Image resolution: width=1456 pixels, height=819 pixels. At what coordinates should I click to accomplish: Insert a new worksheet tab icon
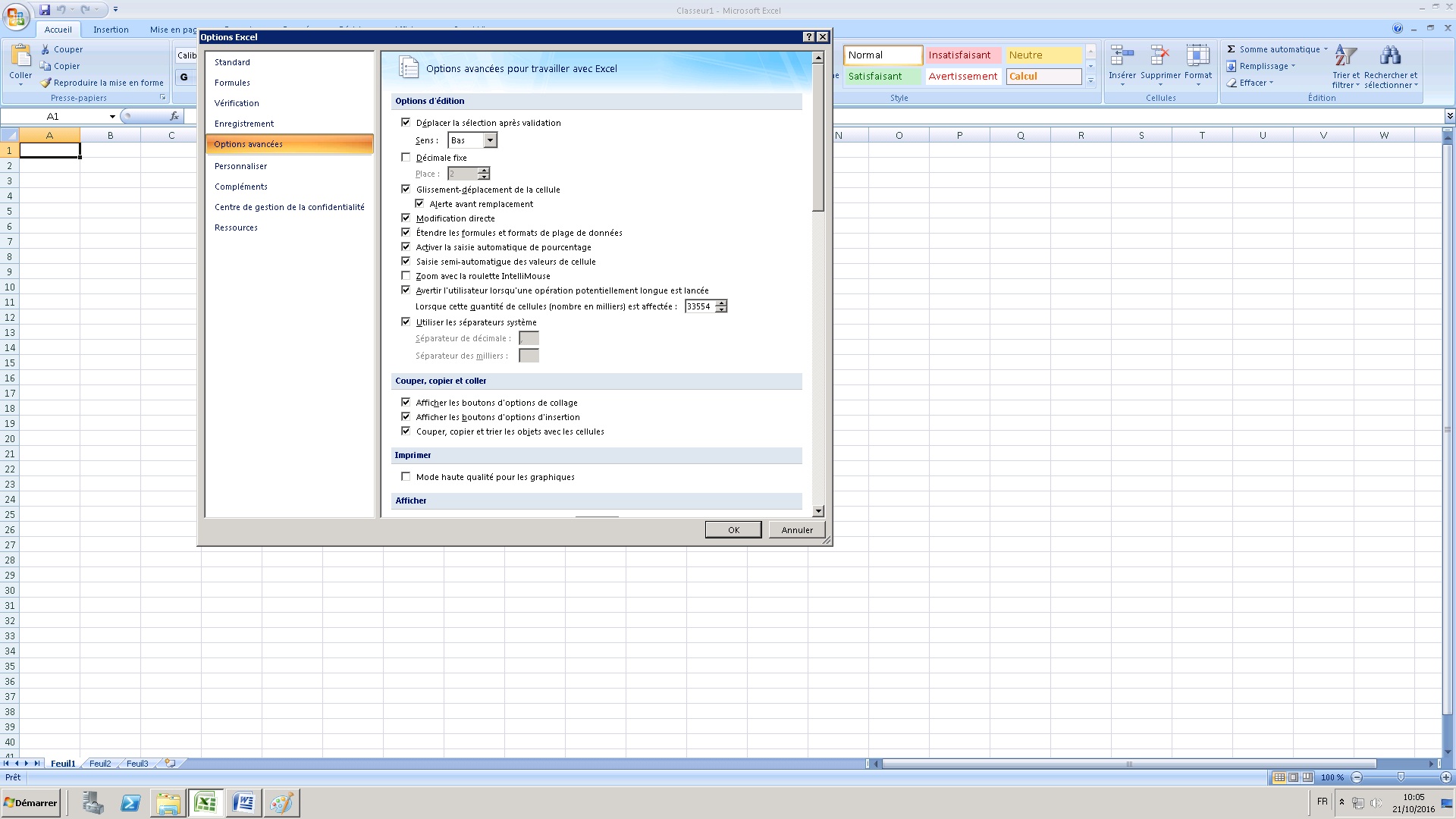pyautogui.click(x=171, y=764)
